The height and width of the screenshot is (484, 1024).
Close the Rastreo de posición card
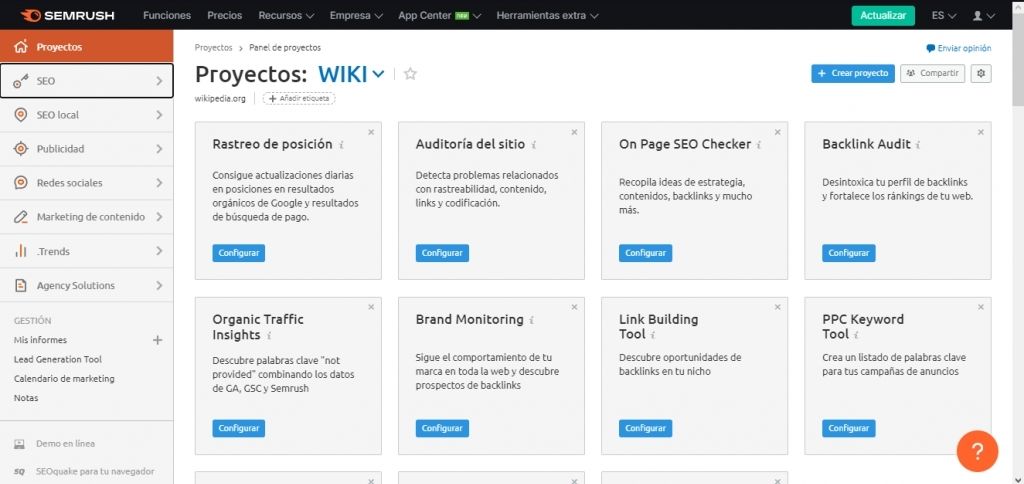371,132
